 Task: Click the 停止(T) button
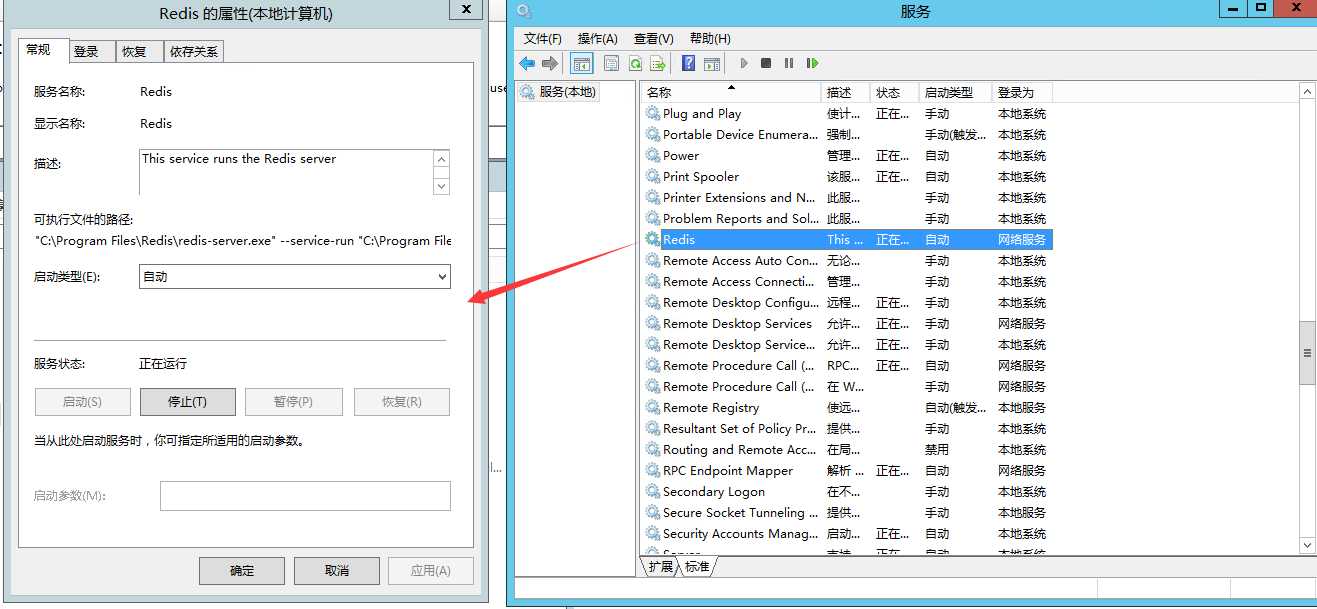[x=188, y=402]
